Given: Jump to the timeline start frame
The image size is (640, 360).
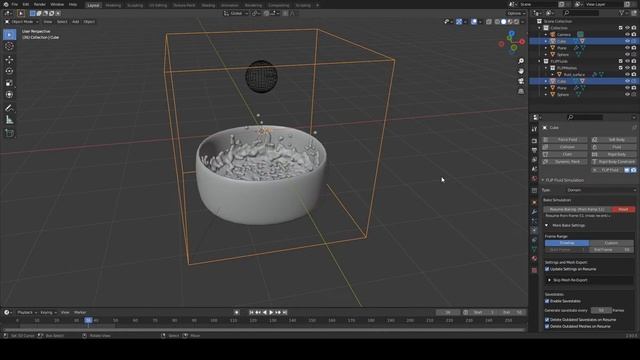Looking at the screenshot, I should click(251, 312).
